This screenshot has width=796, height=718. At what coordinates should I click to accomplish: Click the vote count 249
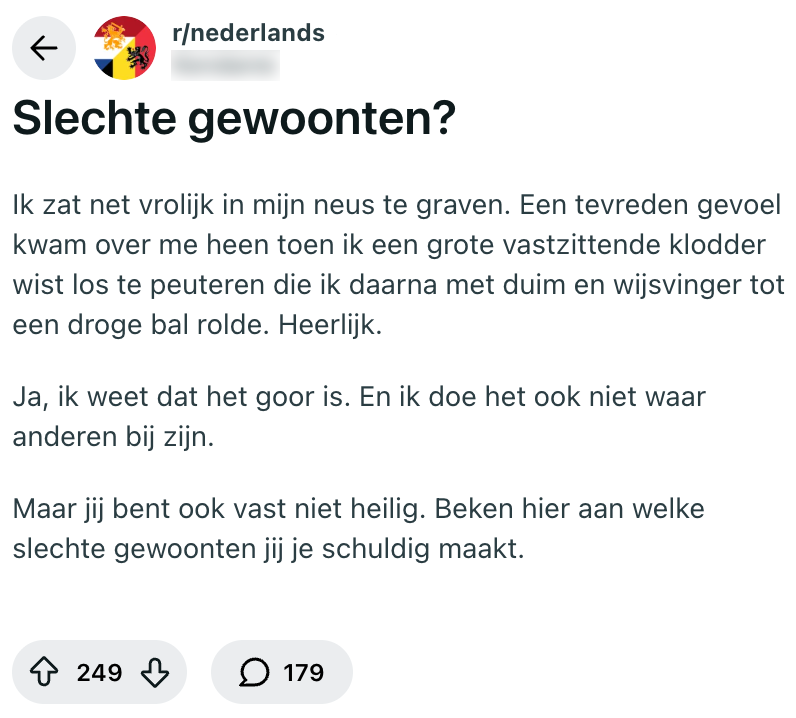[99, 672]
